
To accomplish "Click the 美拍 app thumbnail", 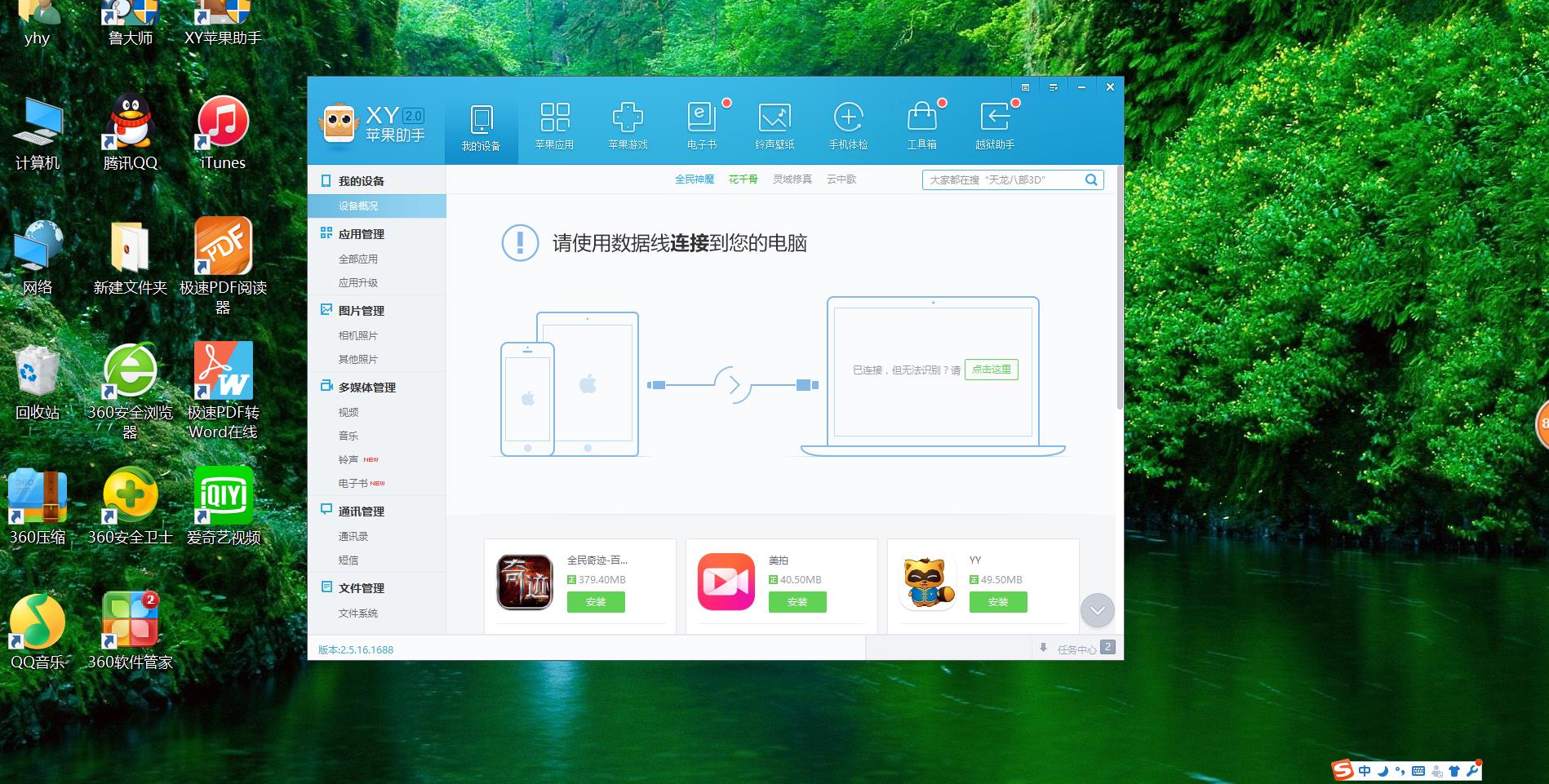I will point(726,582).
